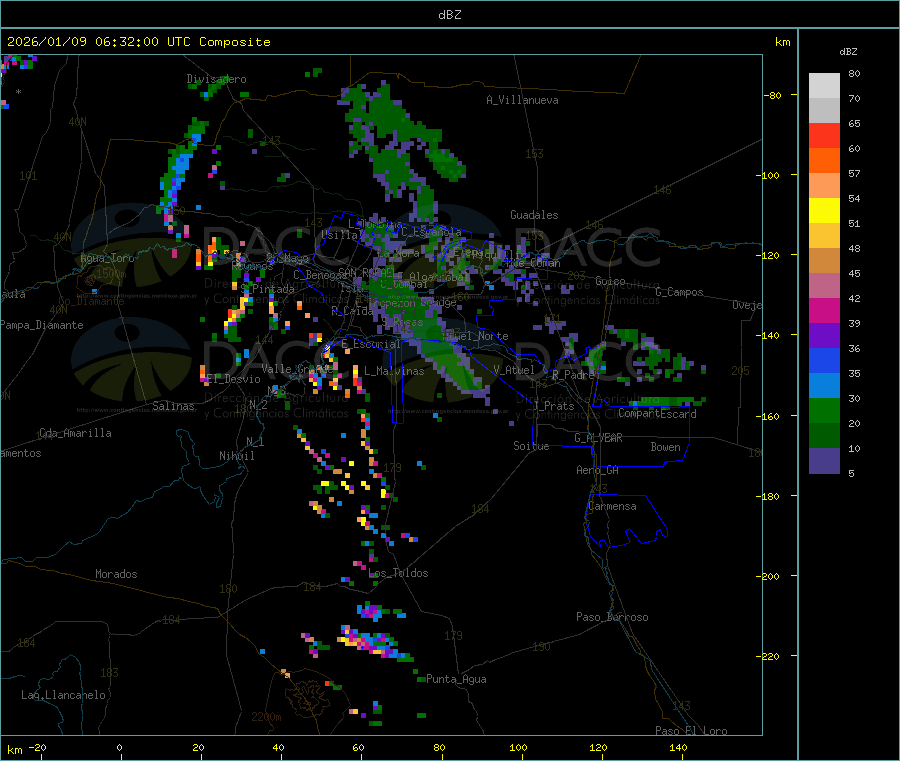Click the L_Malvinas map label
Screen dimensions: 900x761
394,371
